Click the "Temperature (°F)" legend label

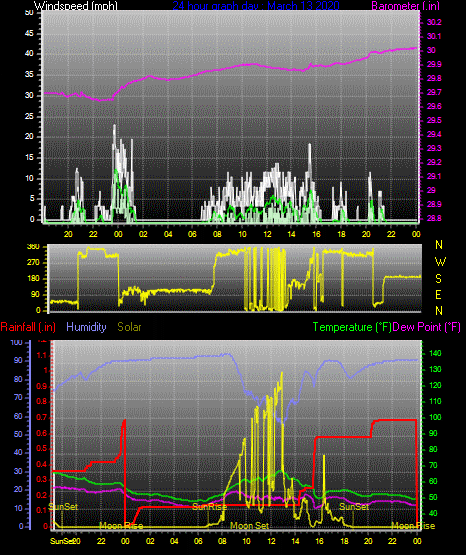click(x=352, y=327)
